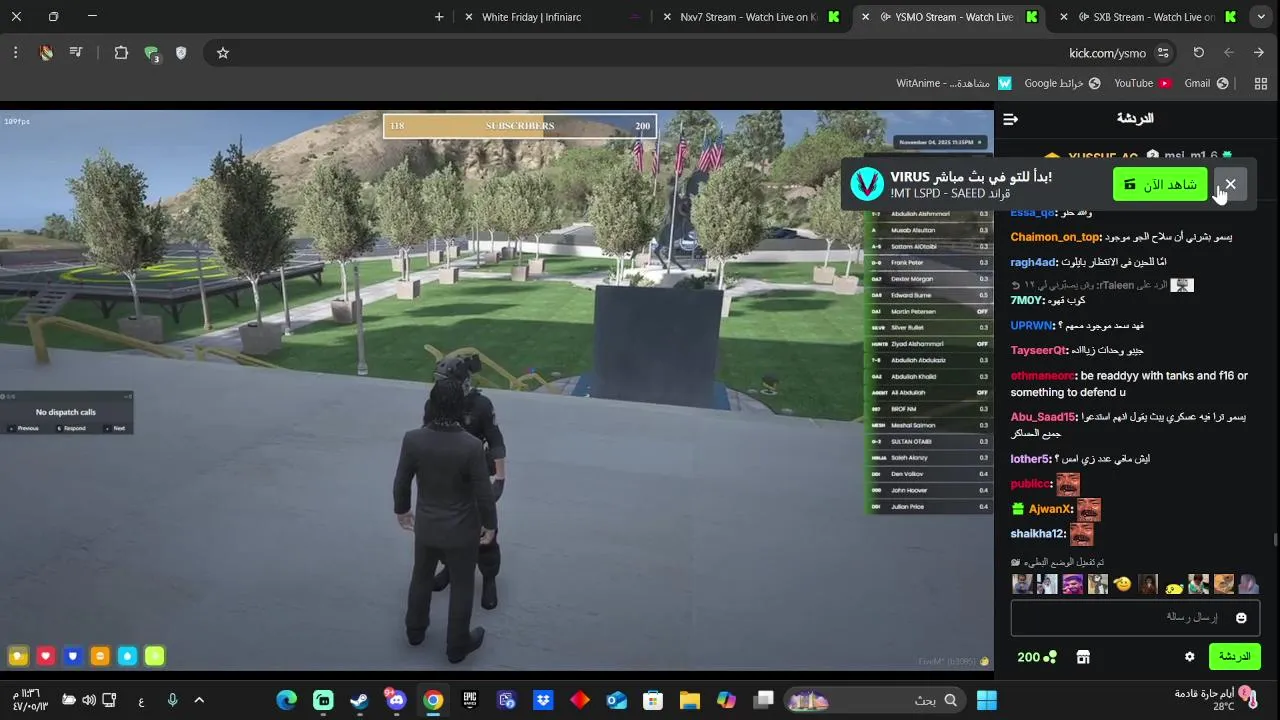
Task: Click lother5 username in chat
Action: [1030, 459]
